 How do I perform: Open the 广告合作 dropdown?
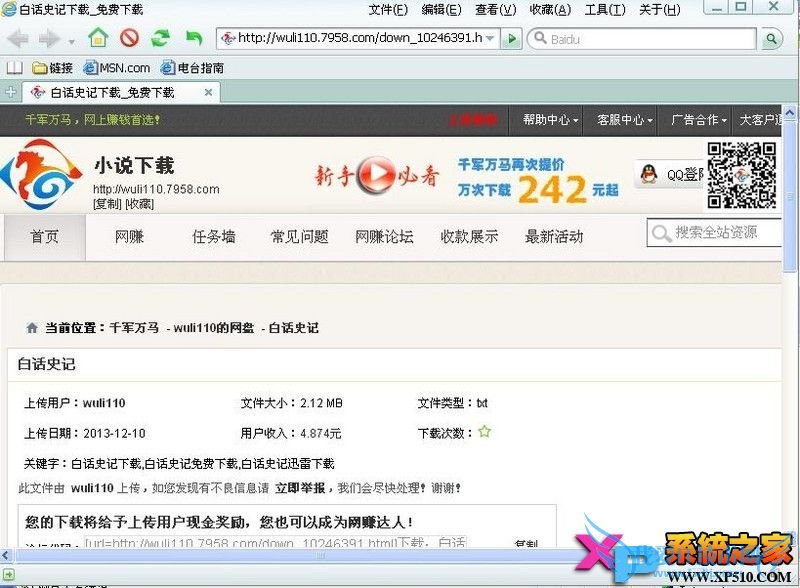699,120
